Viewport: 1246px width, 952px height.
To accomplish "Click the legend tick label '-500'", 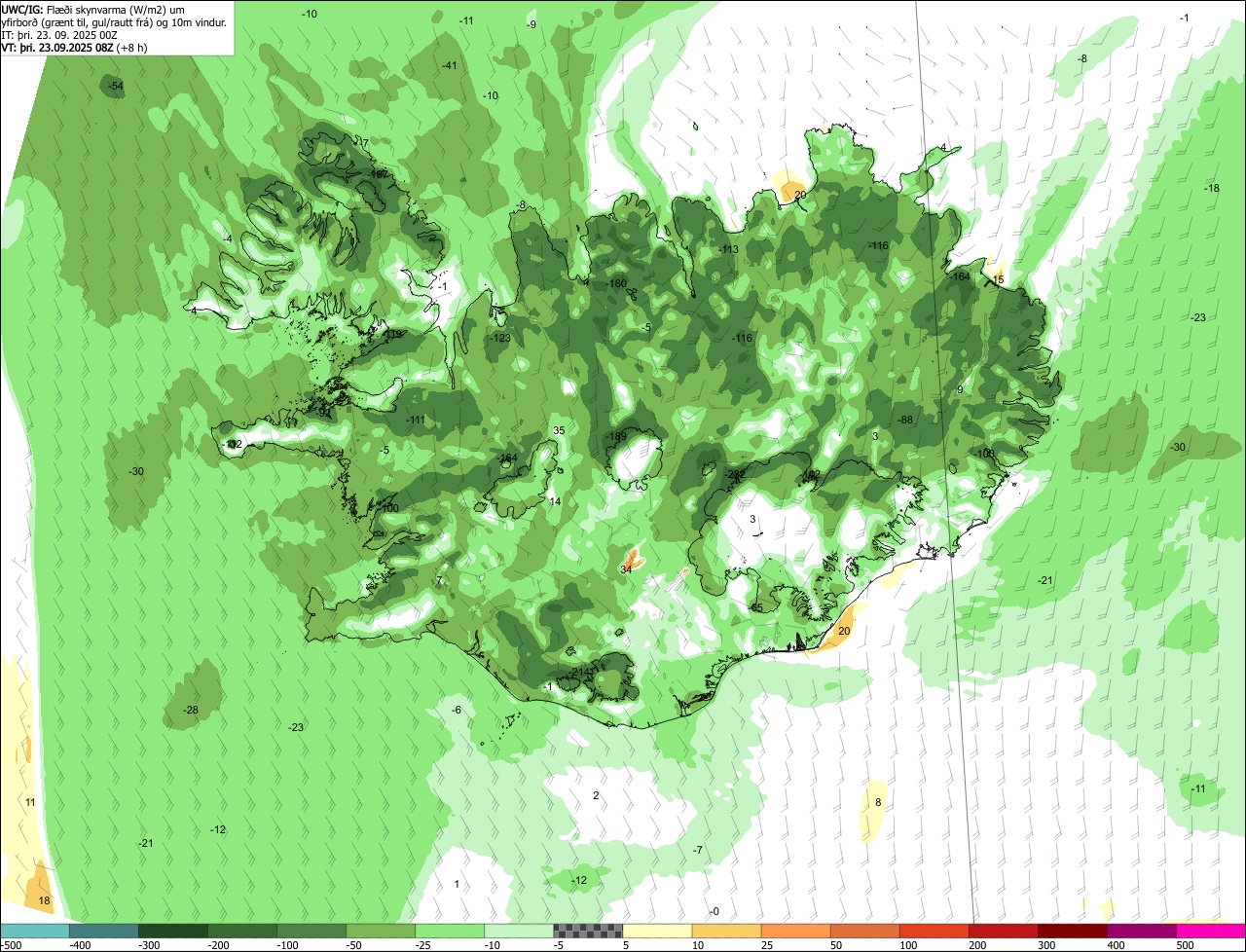I will coord(12,945).
